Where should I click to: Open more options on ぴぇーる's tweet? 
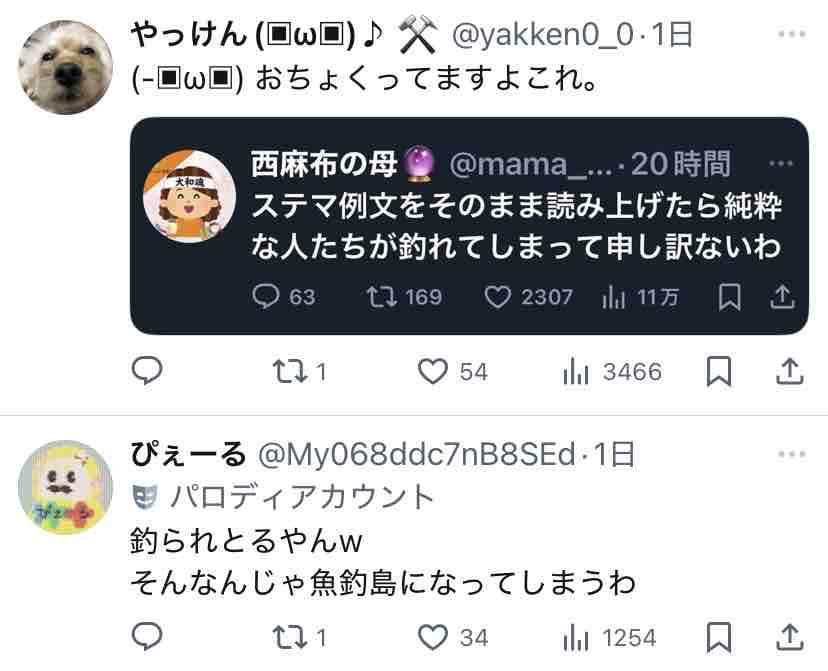792,454
